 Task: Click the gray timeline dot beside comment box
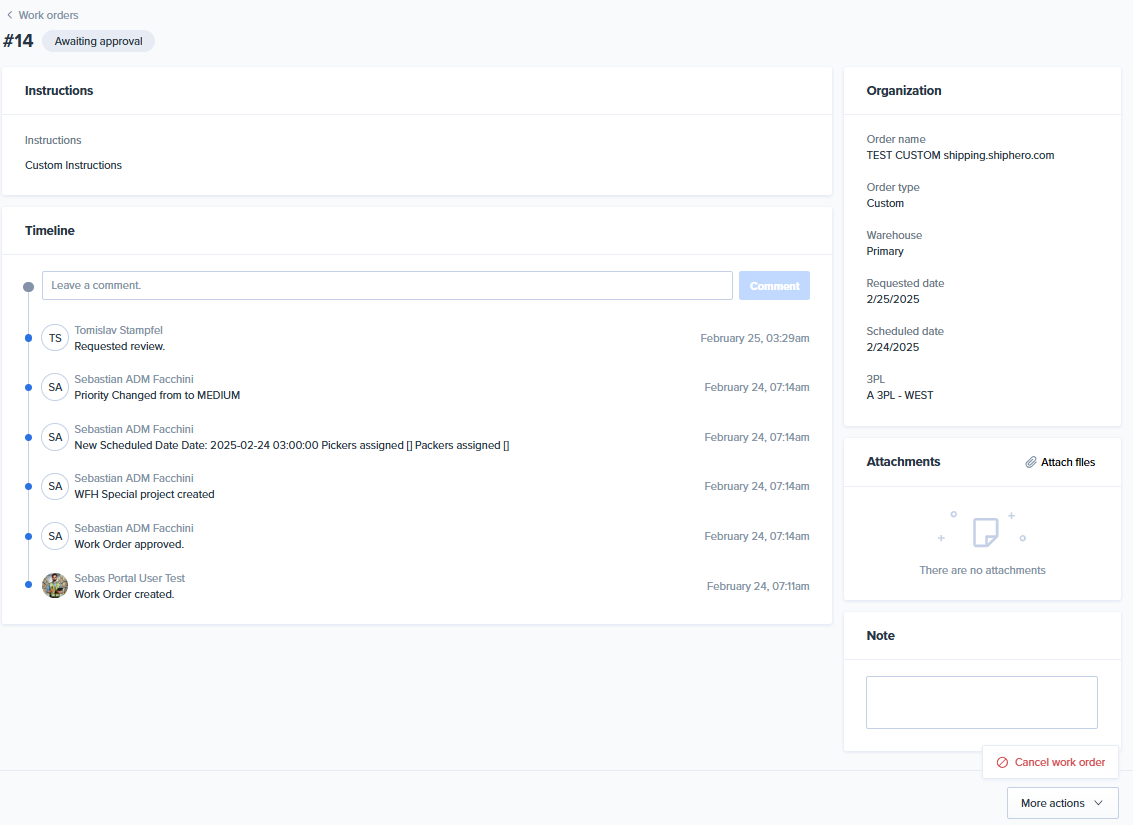(28, 287)
